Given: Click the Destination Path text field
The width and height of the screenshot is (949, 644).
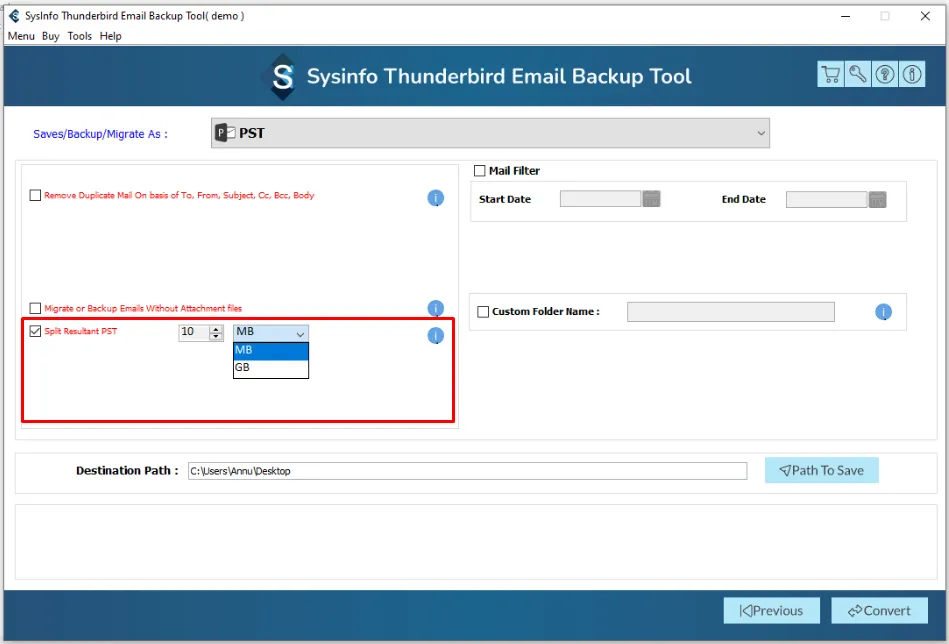Looking at the screenshot, I should (x=467, y=471).
